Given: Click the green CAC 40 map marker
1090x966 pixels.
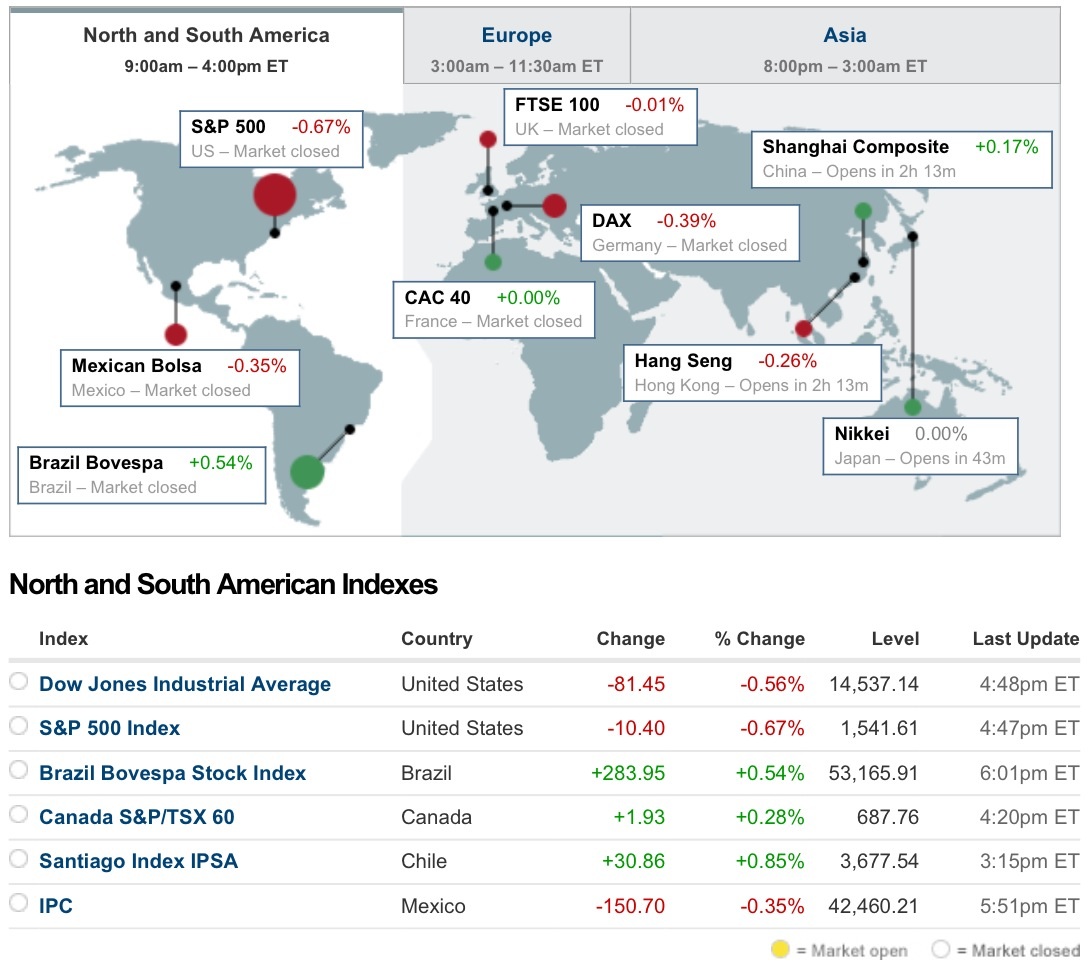Looking at the screenshot, I should pyautogui.click(x=493, y=262).
